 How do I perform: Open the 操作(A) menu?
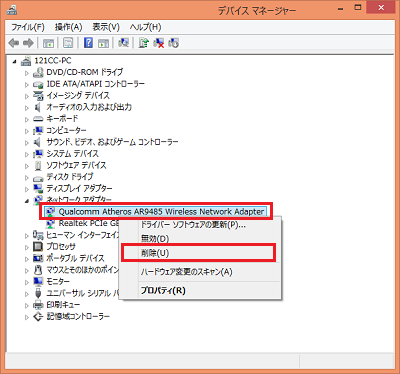68,27
